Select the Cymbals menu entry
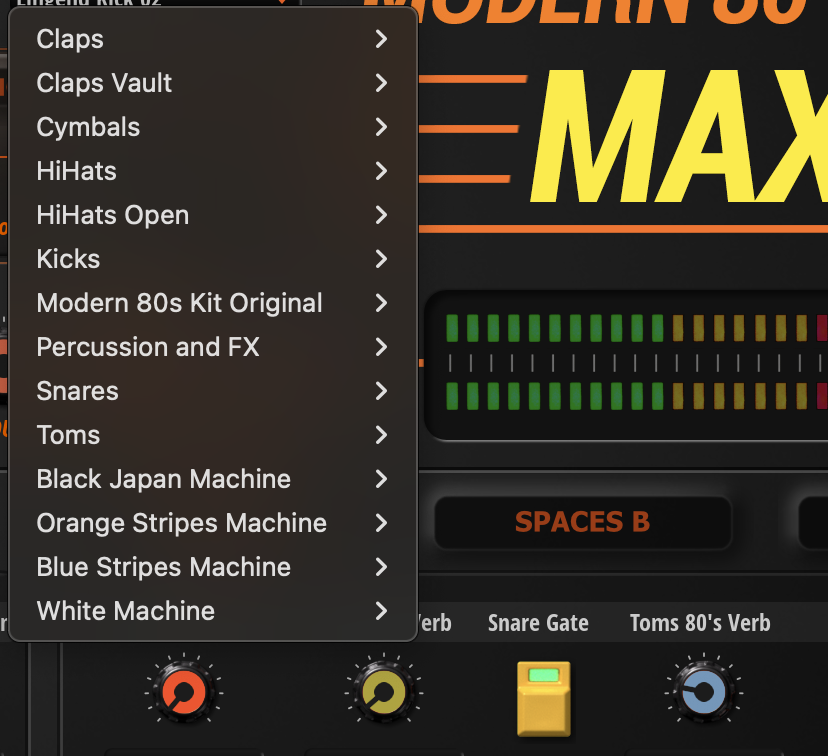Screen dimensions: 828x756 point(88,127)
